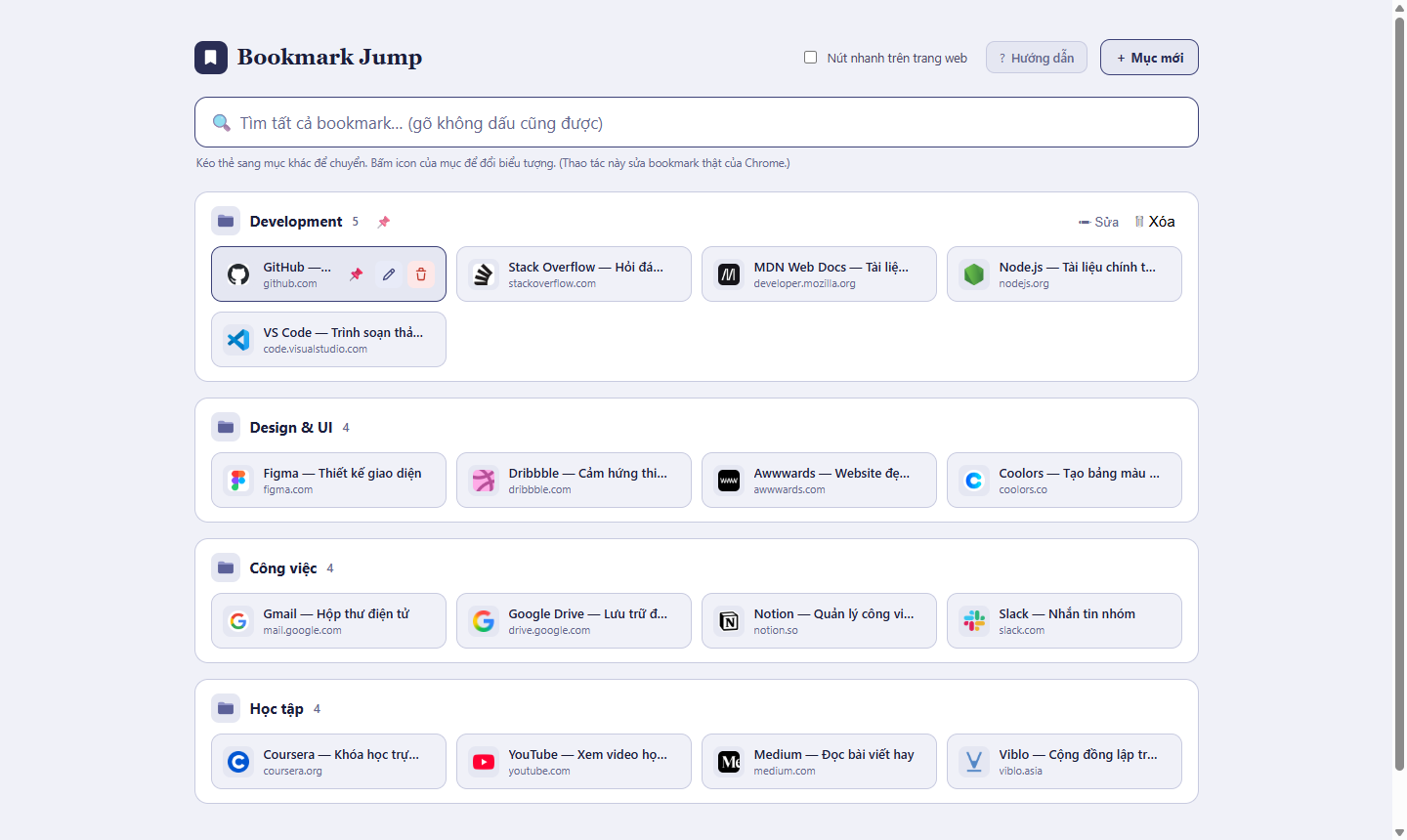Click the Bookmark Jump title text
Image resolution: width=1407 pixels, height=840 pixels.
(x=330, y=58)
